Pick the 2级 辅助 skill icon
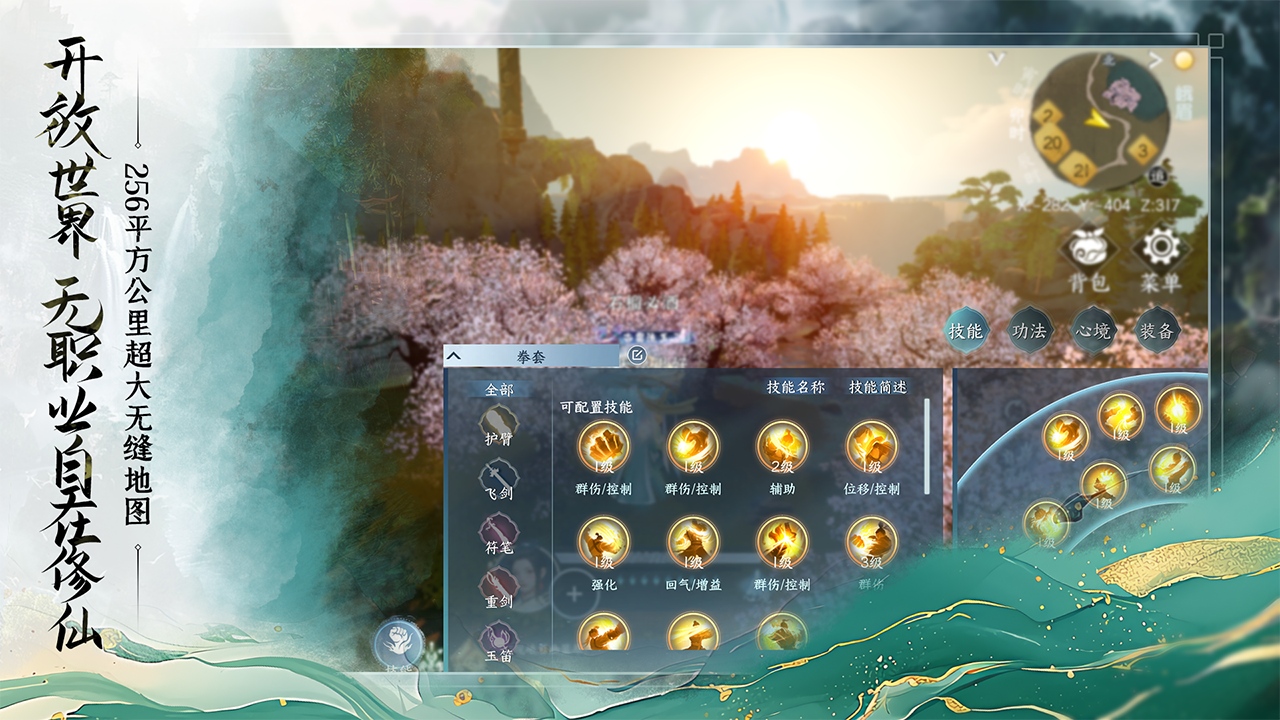 tap(782, 446)
